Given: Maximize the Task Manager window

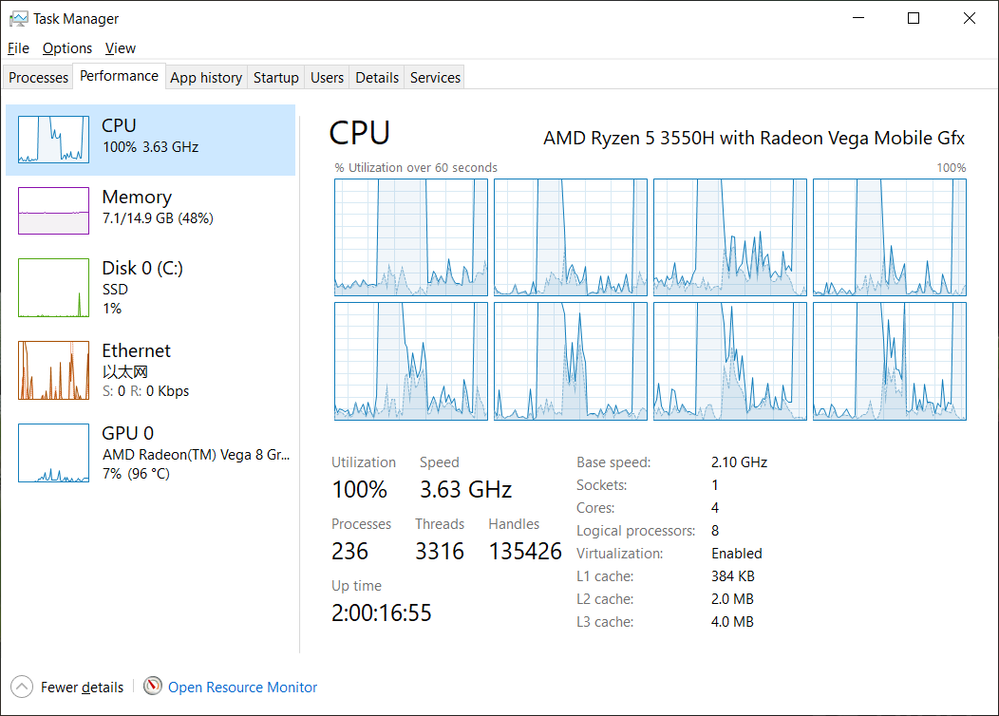Looking at the screenshot, I should pos(914,18).
